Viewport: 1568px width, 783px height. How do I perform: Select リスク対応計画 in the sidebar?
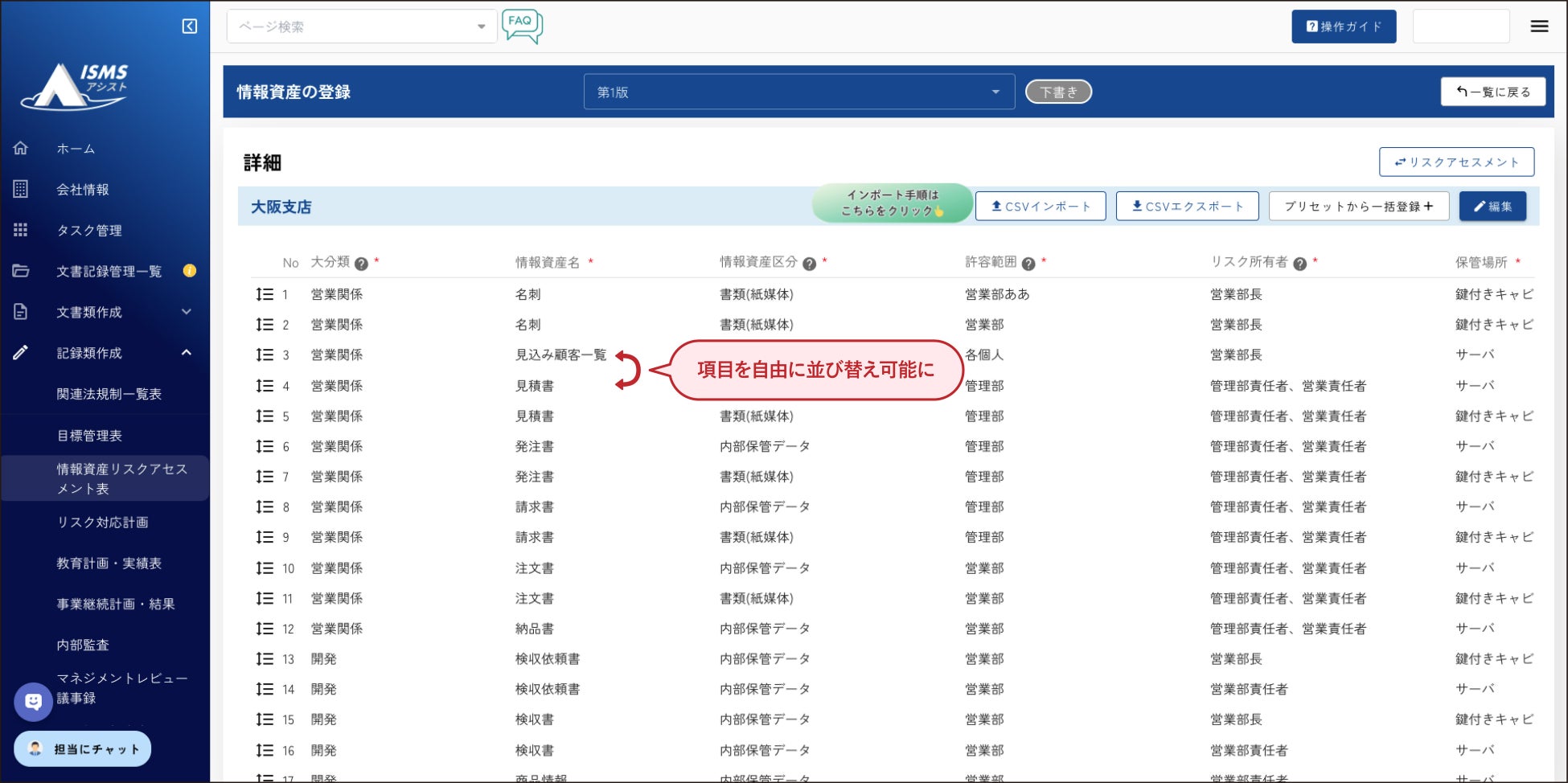tap(102, 523)
